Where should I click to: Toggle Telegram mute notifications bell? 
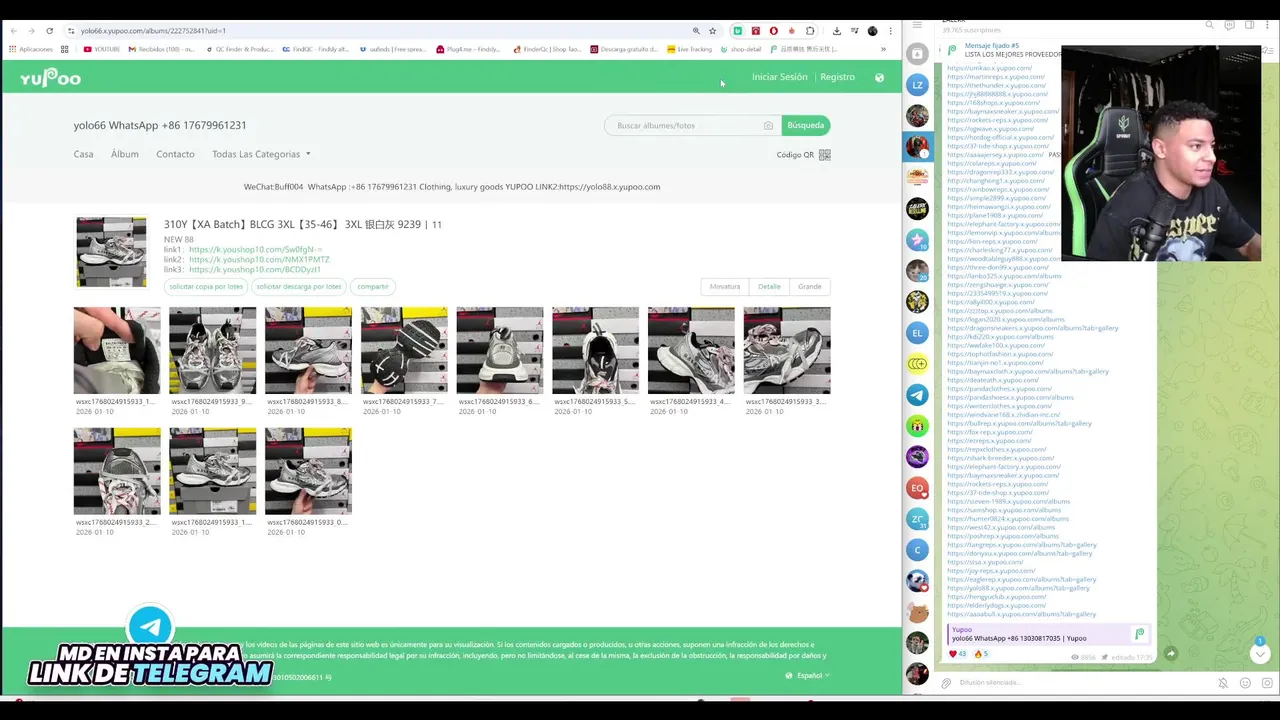pyautogui.click(x=1223, y=683)
